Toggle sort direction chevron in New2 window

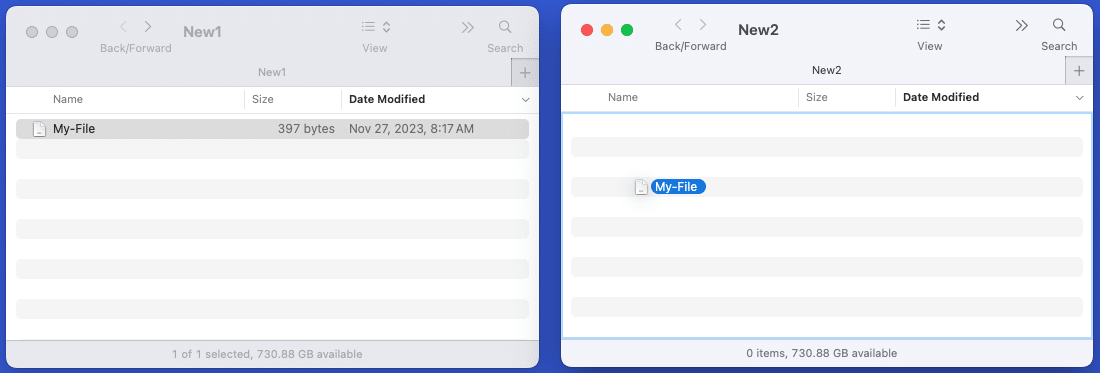tap(1080, 98)
